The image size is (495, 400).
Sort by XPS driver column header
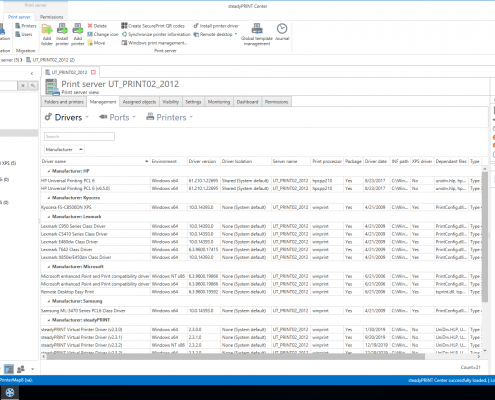(422, 161)
